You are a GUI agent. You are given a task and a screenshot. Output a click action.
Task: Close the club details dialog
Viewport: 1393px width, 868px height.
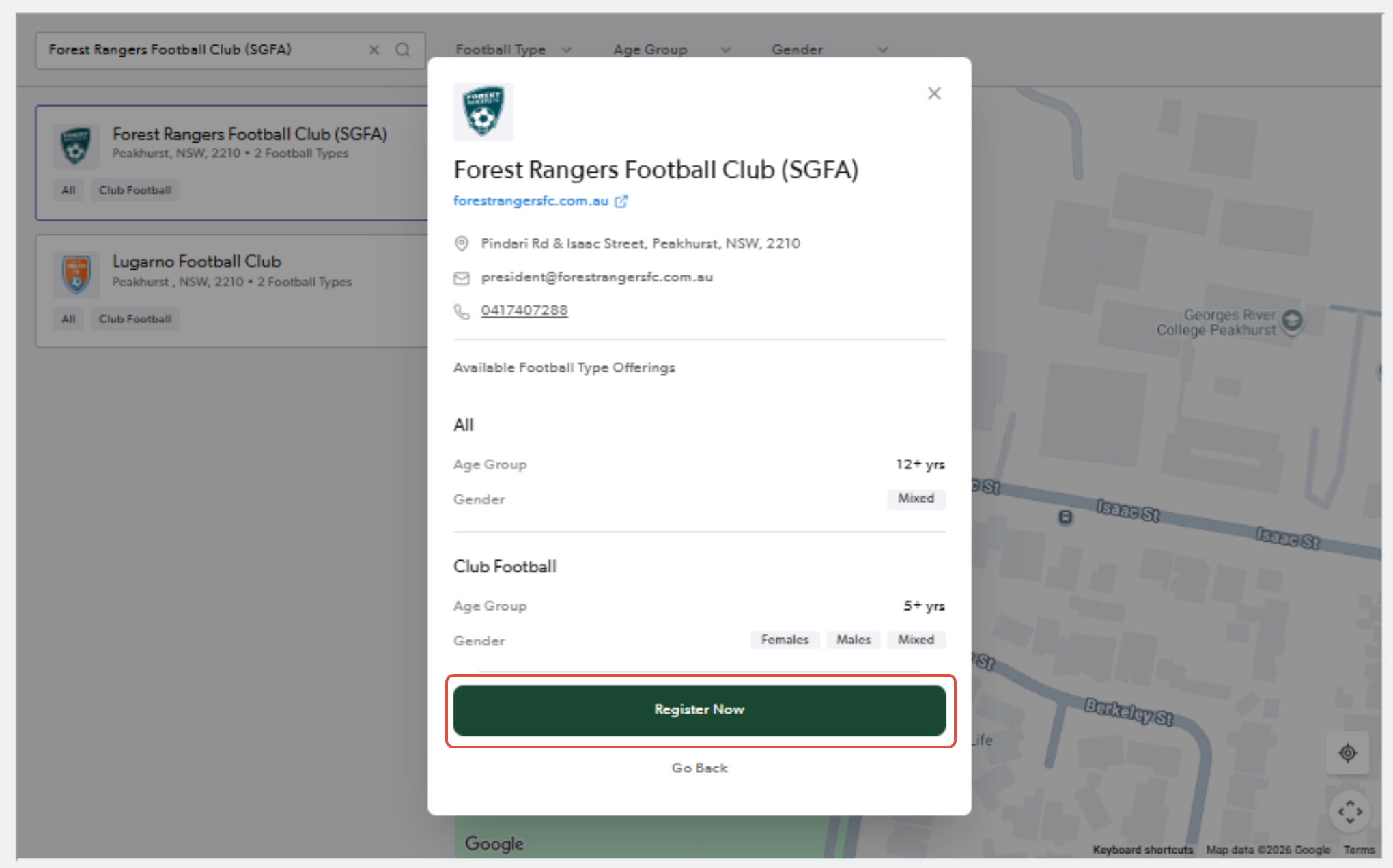pyautogui.click(x=934, y=94)
